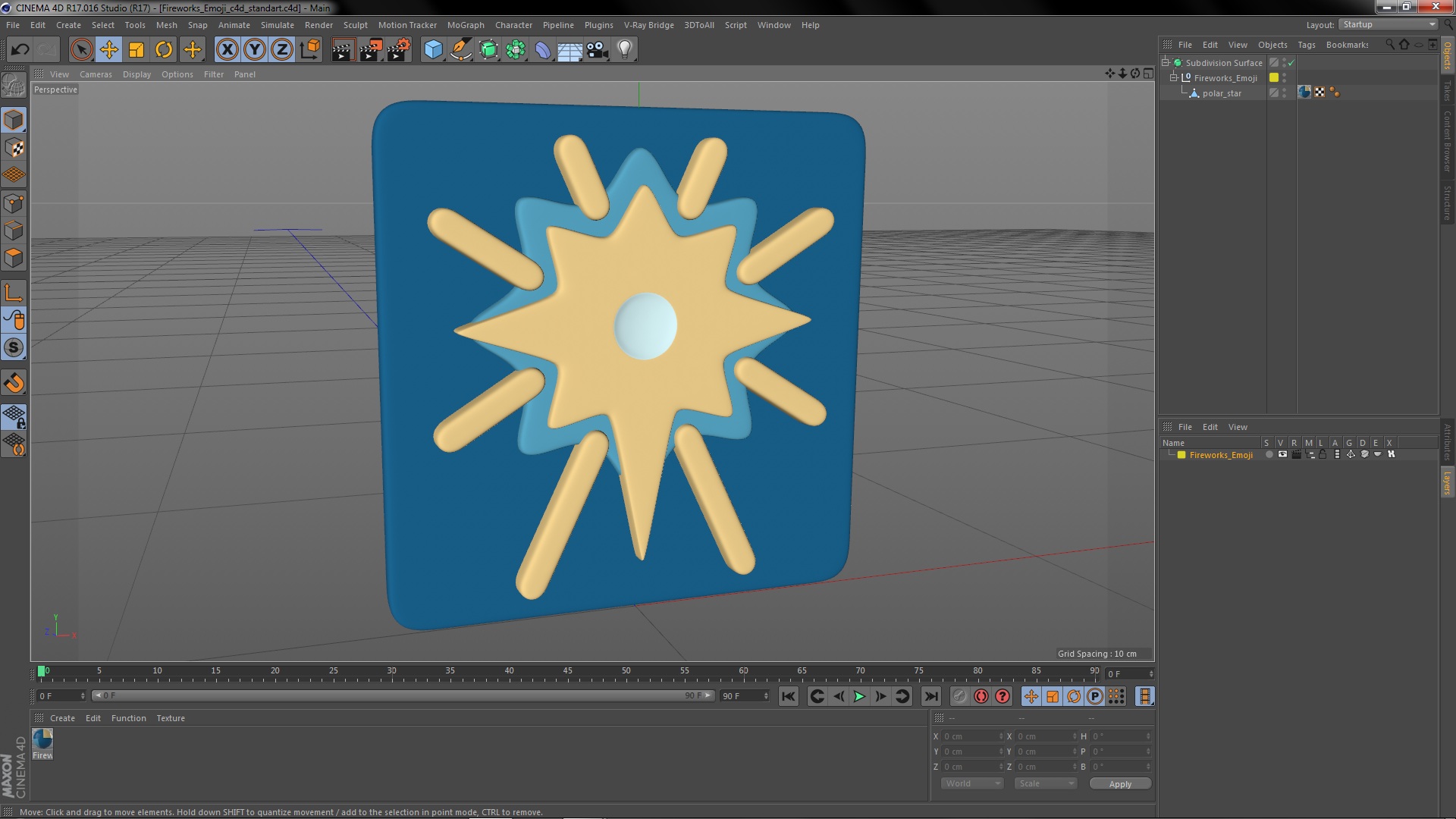Click frame 45 on timeline ruler

567,671
